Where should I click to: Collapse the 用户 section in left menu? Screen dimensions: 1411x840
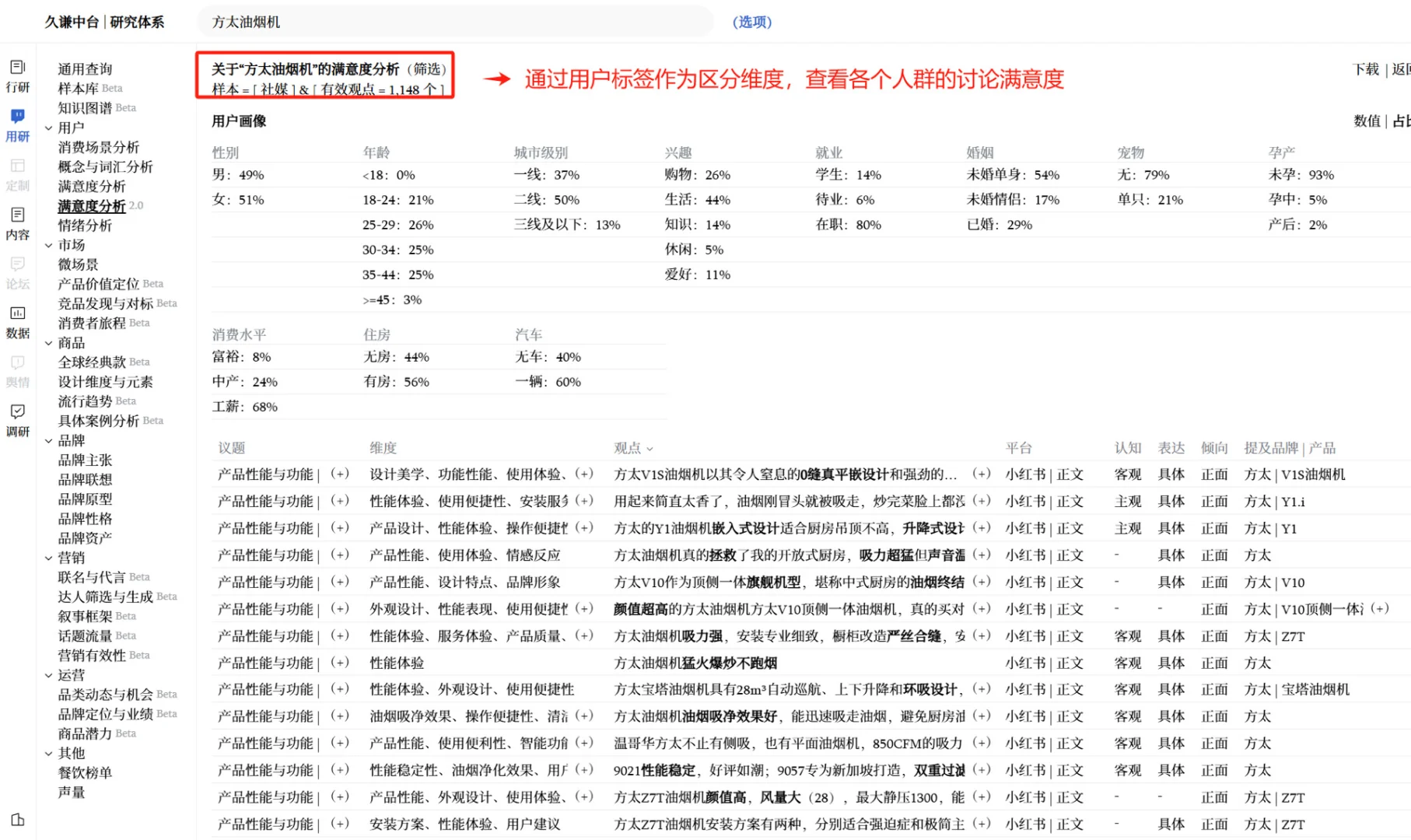pos(49,127)
